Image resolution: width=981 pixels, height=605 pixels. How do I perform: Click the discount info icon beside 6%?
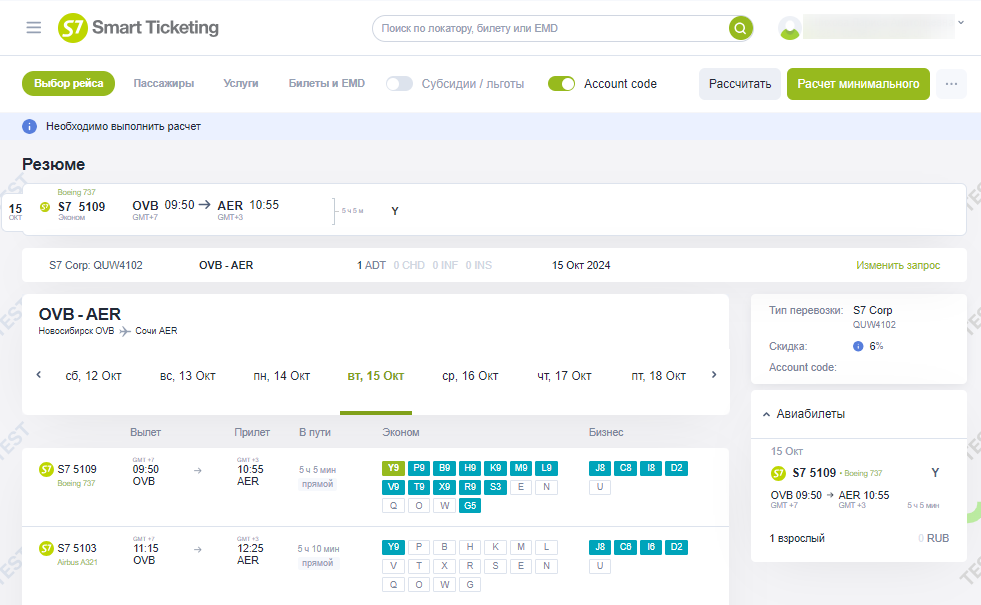pos(858,346)
